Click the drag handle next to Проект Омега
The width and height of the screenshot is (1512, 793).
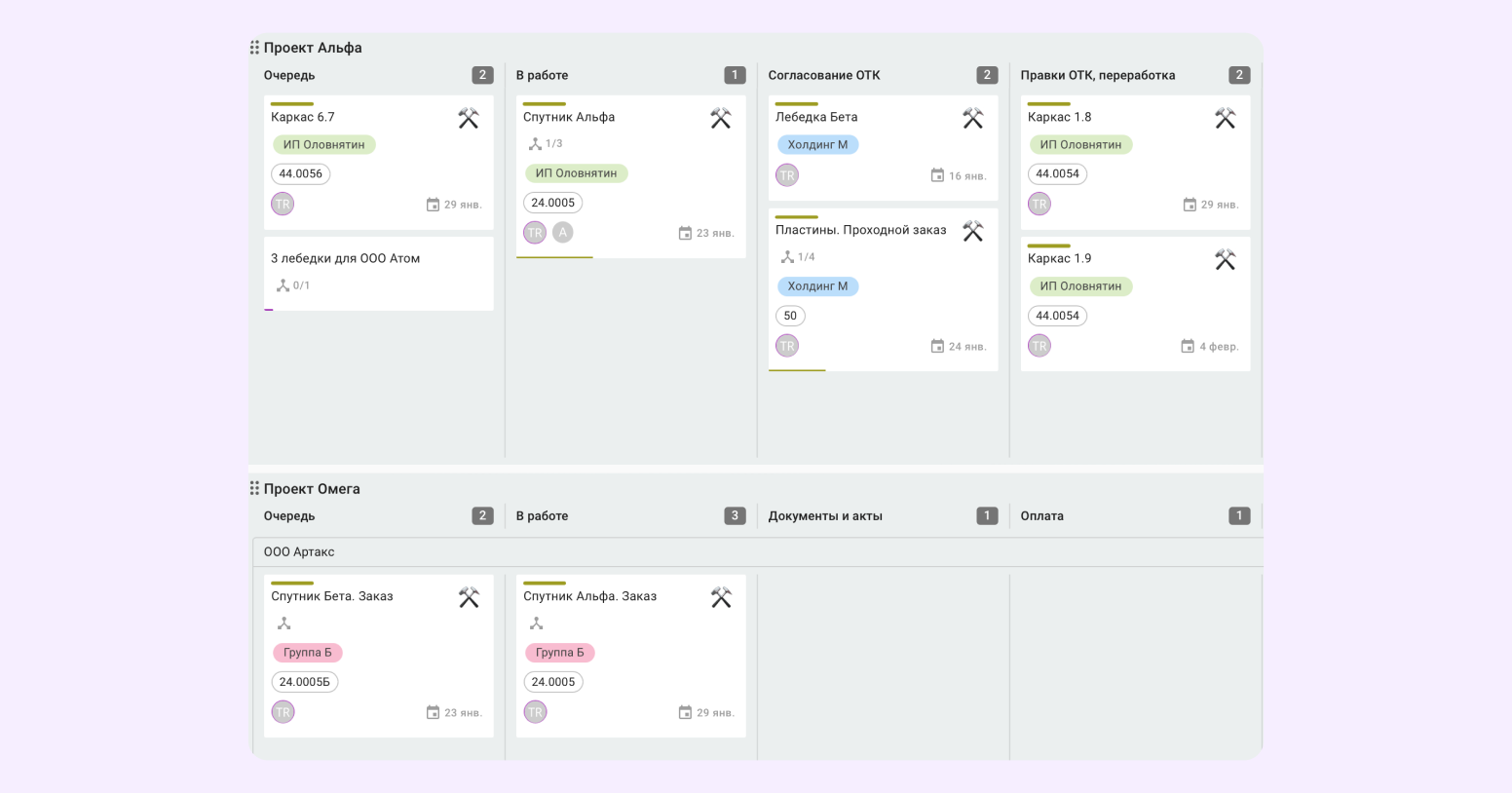point(254,489)
